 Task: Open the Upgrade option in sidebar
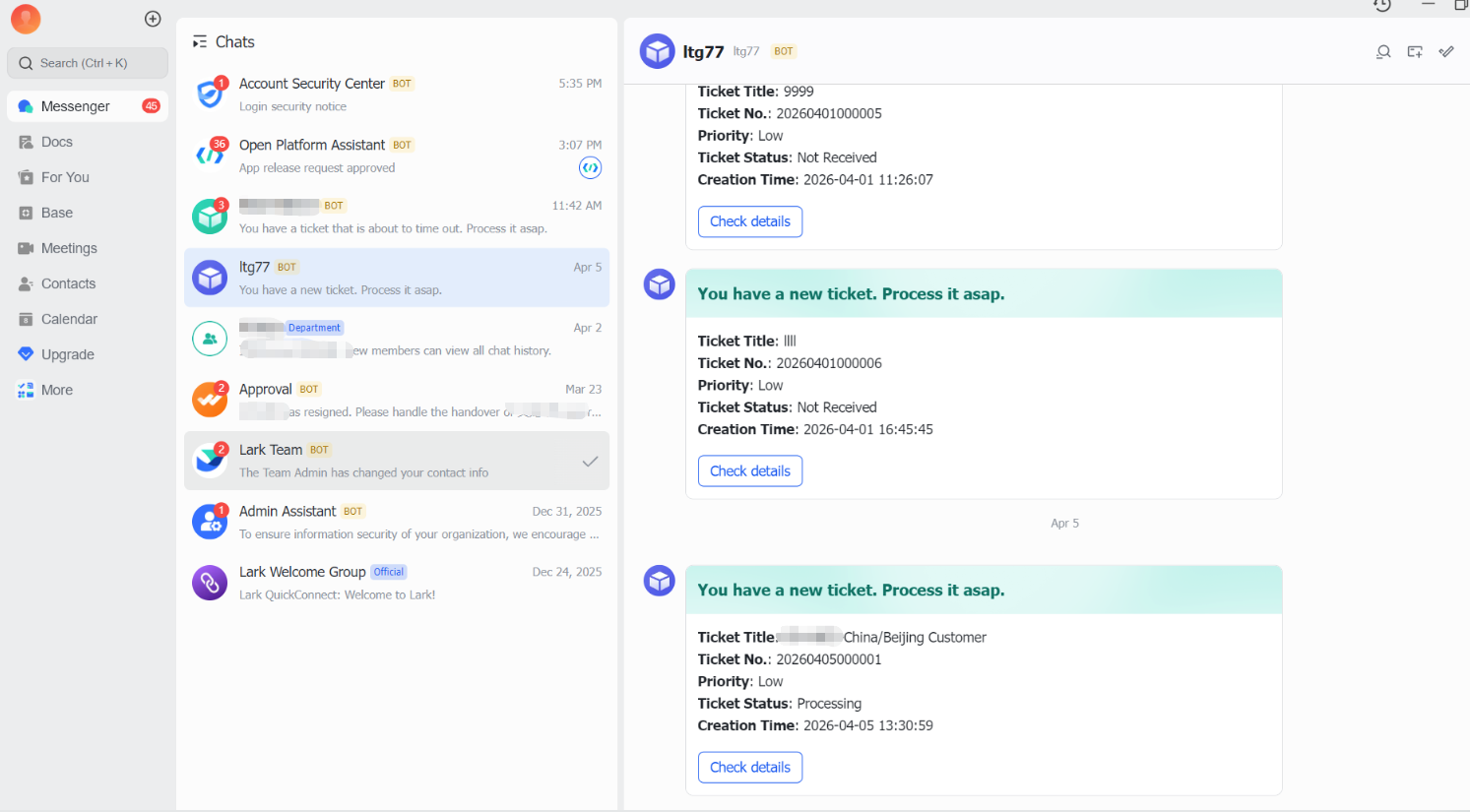coord(67,354)
